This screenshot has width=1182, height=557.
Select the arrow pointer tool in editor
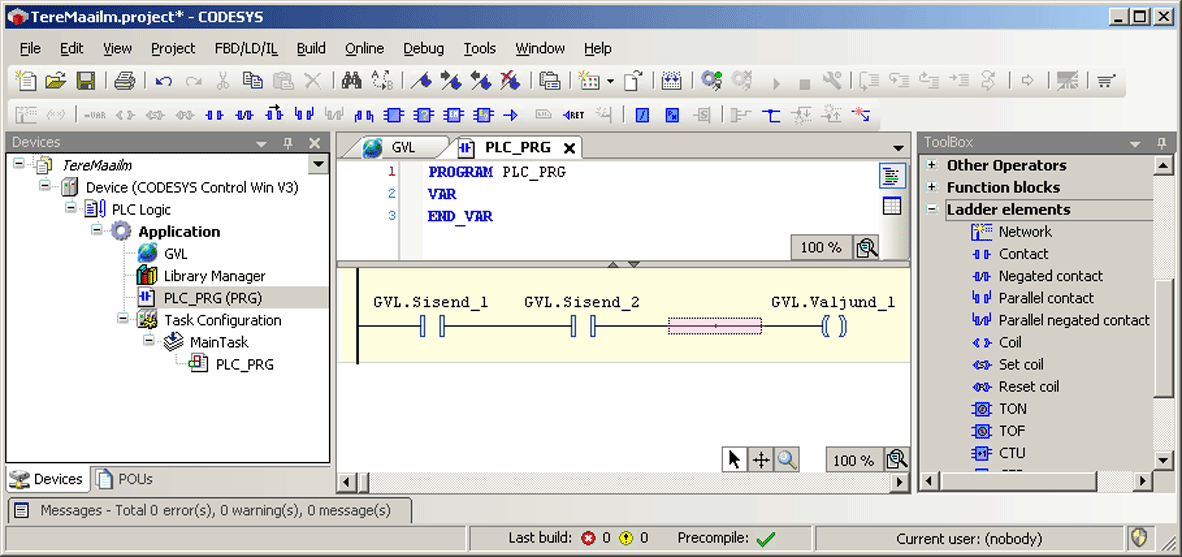[733, 460]
